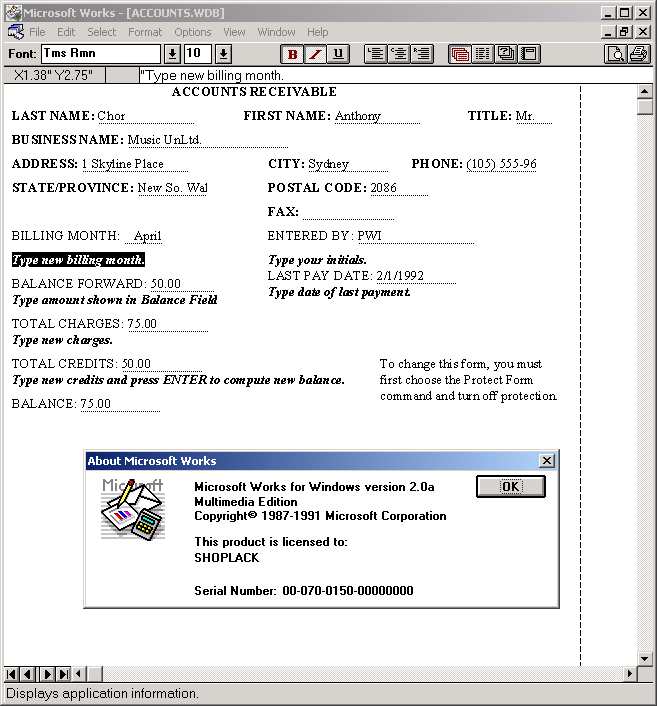Select the ADDRESS field 1 Skyline Place
657x706 pixels.
pyautogui.click(x=135, y=164)
